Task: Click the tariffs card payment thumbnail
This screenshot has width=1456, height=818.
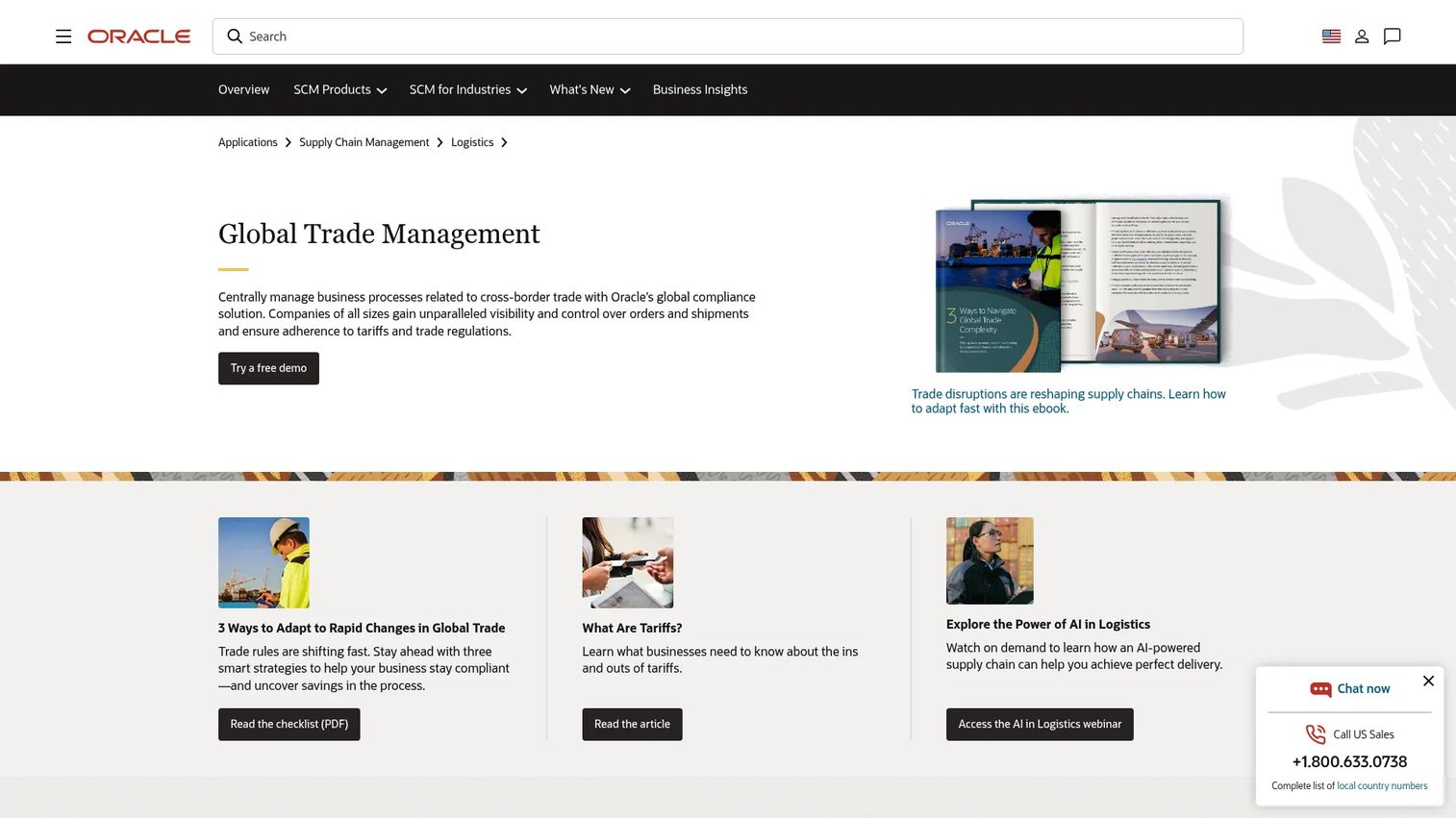Action: pyautogui.click(x=628, y=562)
